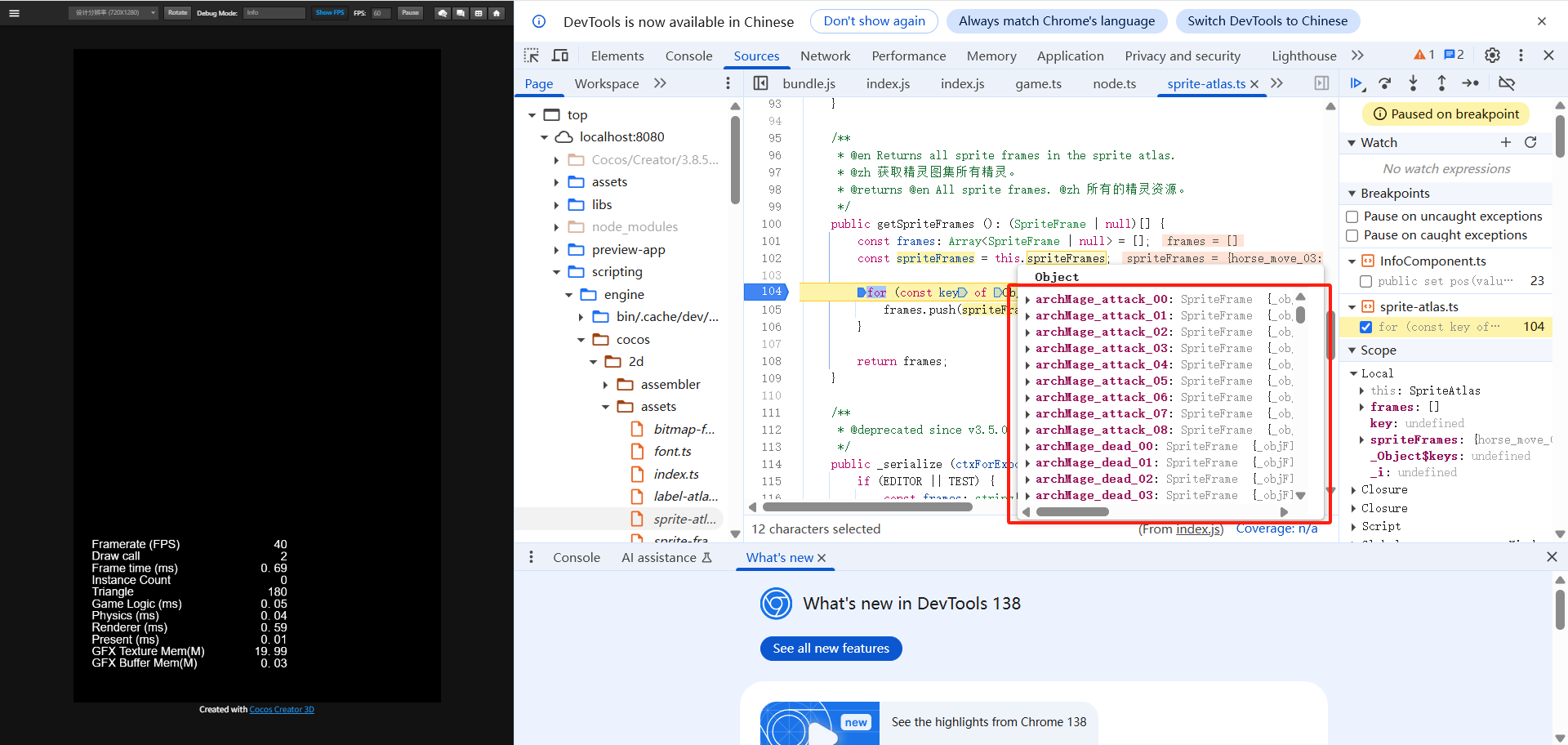Step over the next function call
Screen dimensions: 1568x745
click(1385, 83)
